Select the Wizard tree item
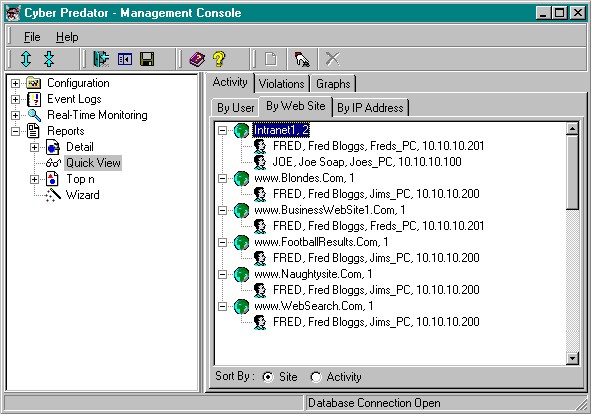 coord(83,195)
